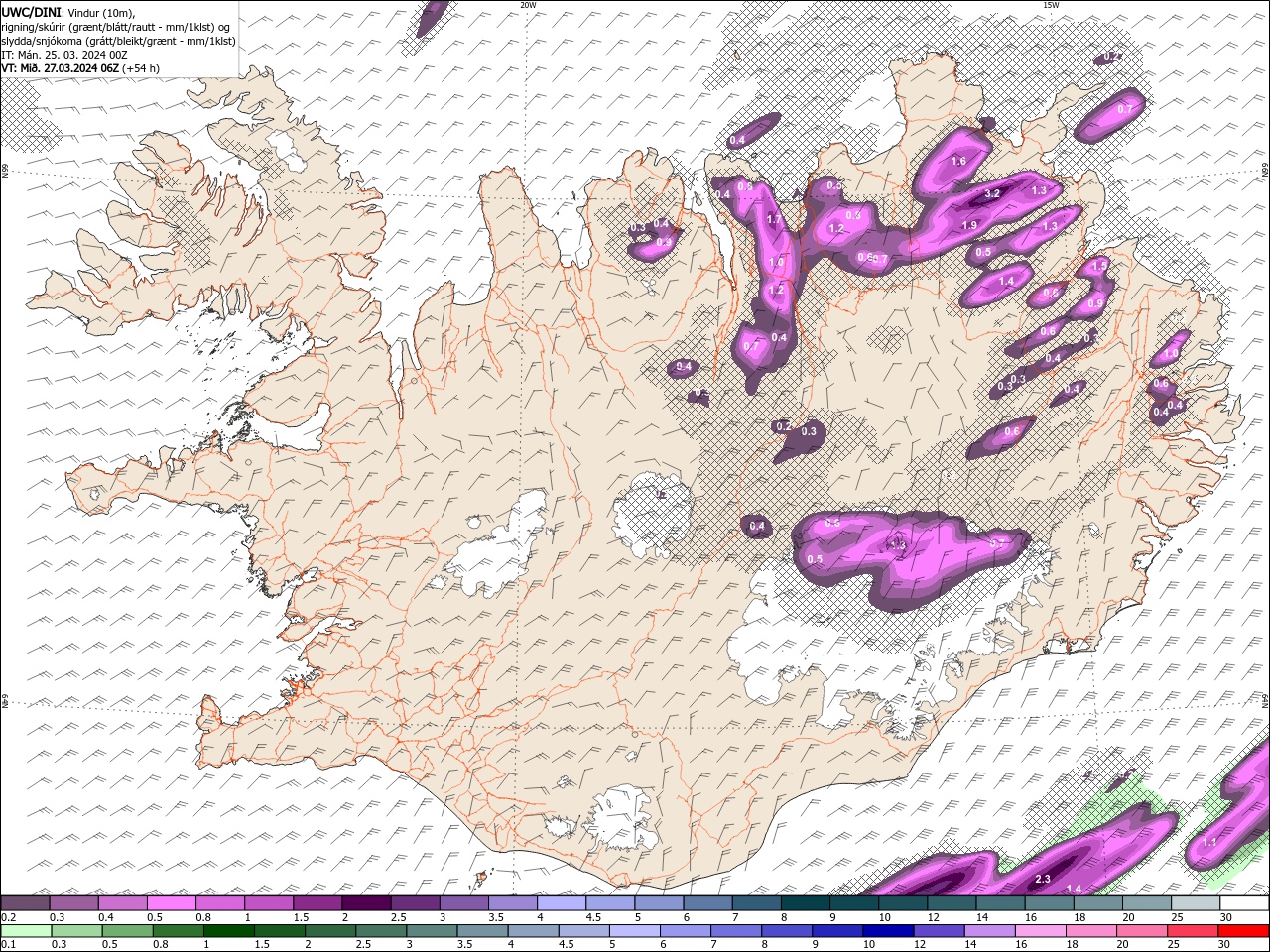Pick deep blue swatch at 10 in lower legend
Viewport: 1270px width, 952px height.
(x=888, y=930)
